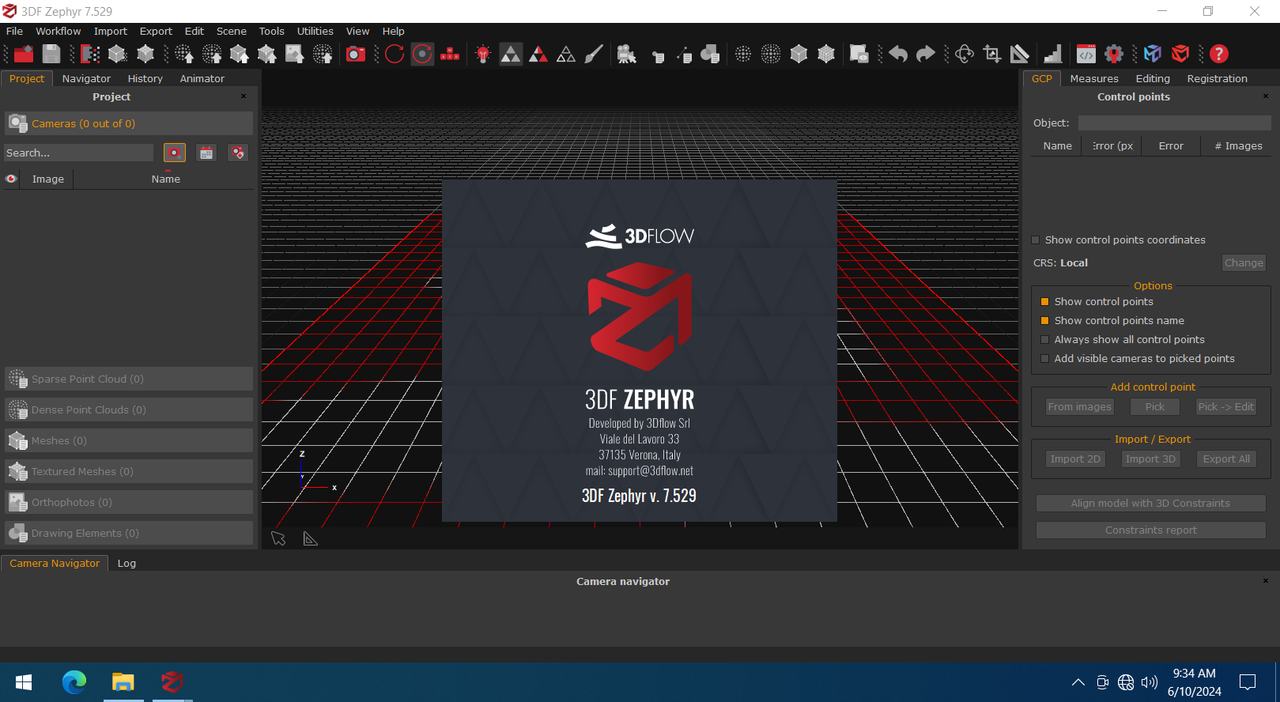This screenshot has width=1280, height=702.
Task: Enable Show control points coordinates checkbox
Action: pos(1036,240)
